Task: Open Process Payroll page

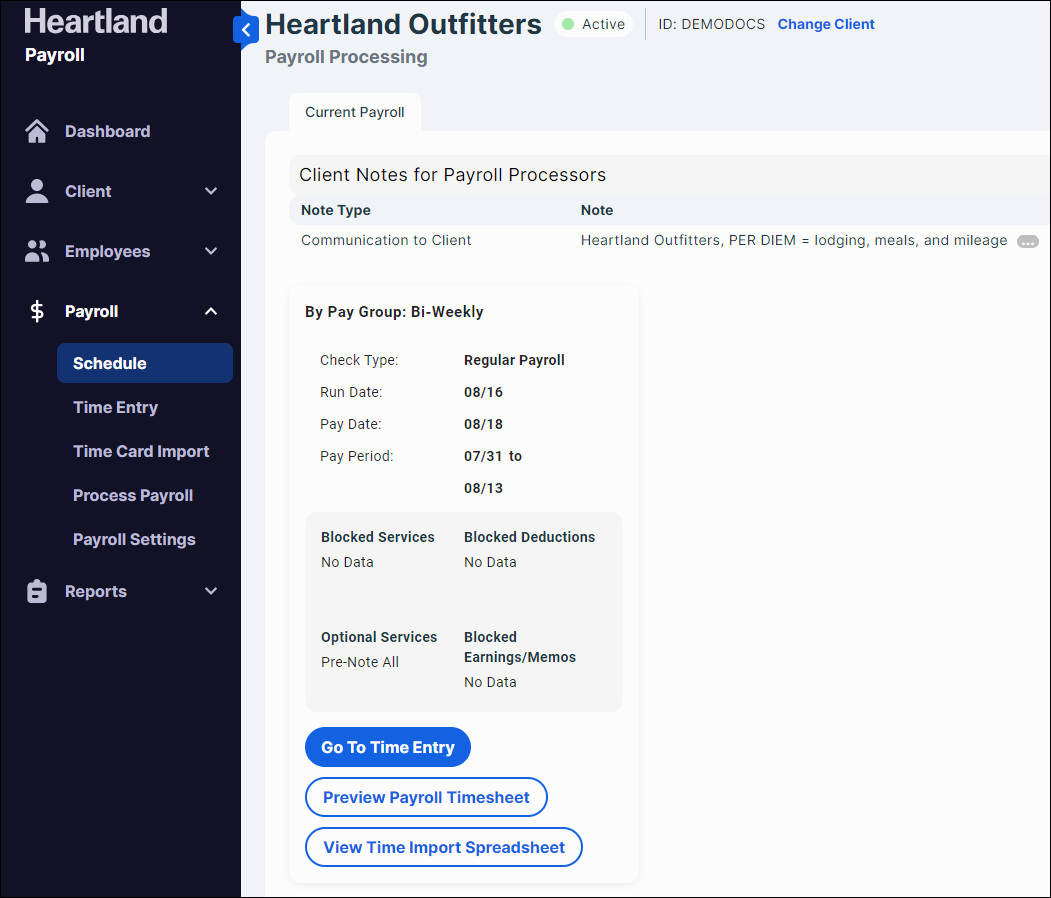Action: click(133, 495)
